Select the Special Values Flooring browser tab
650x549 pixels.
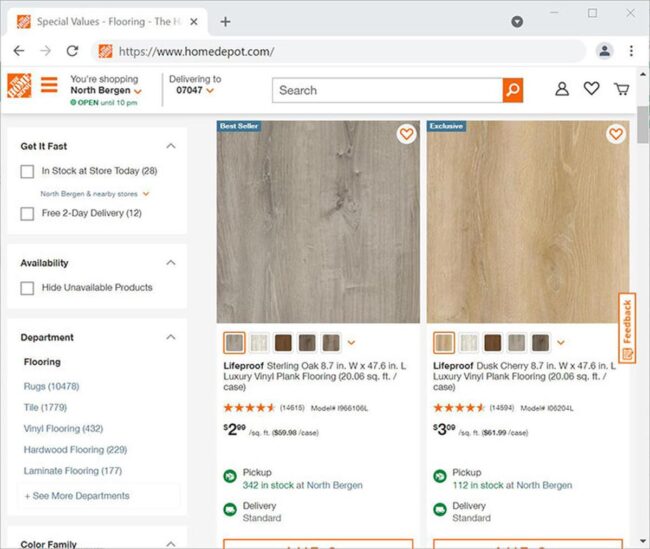[107, 22]
